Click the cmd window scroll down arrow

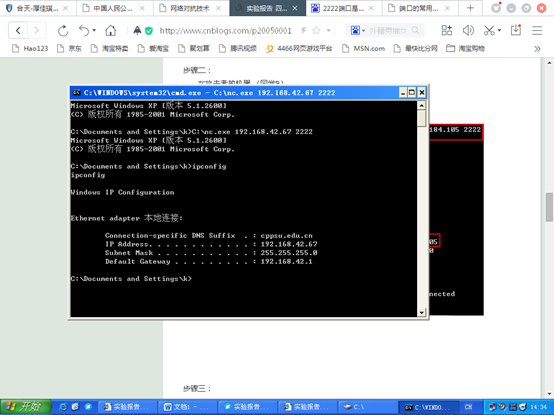(422, 312)
